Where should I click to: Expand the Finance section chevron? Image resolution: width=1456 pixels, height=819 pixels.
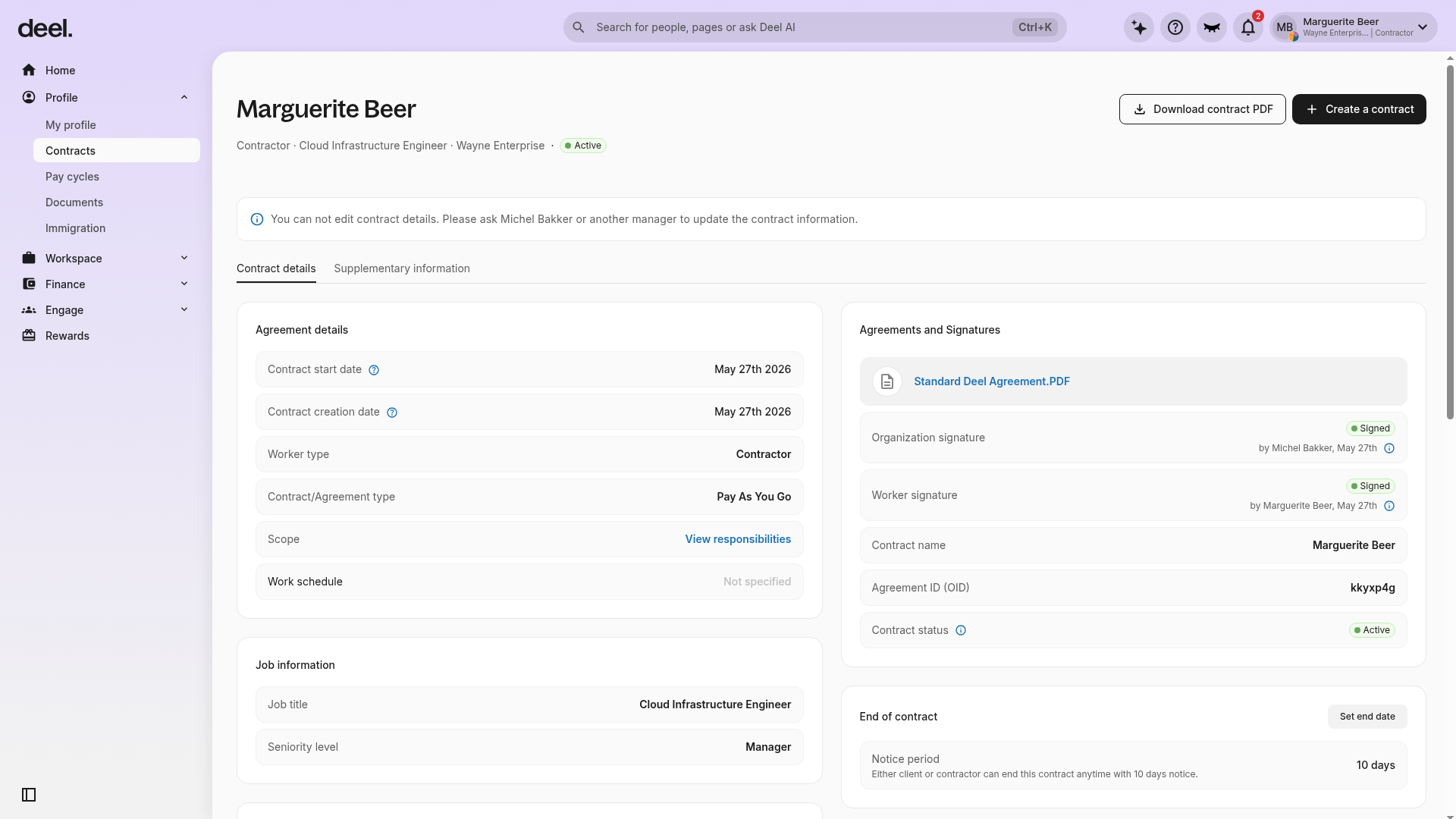(184, 284)
